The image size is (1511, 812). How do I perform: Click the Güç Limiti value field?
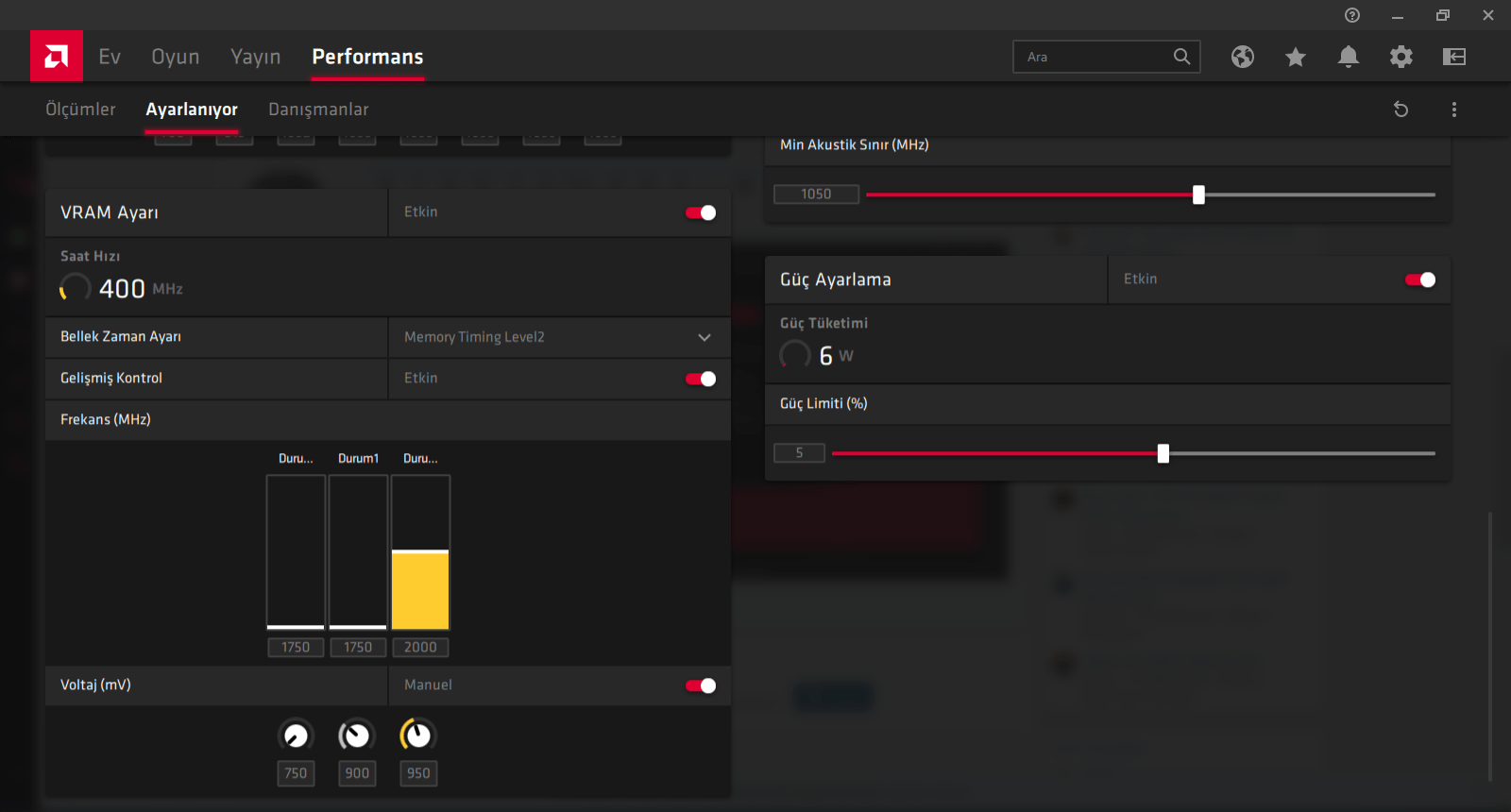point(799,453)
